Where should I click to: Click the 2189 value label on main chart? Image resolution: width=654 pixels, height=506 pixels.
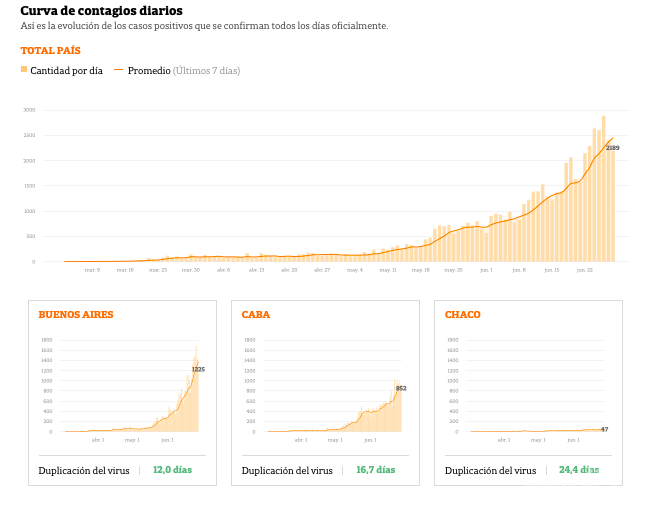(x=612, y=148)
